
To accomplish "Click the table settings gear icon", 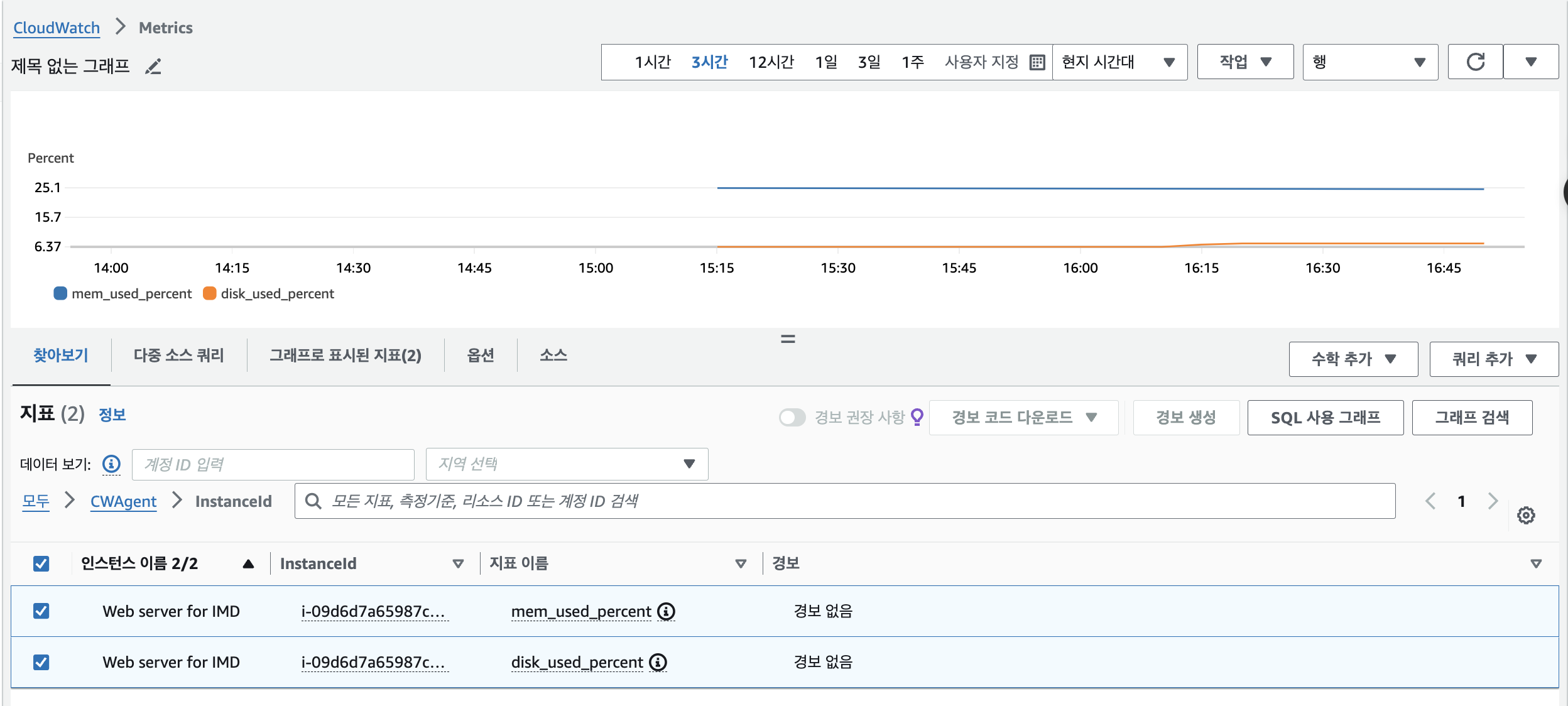I will 1526,516.
